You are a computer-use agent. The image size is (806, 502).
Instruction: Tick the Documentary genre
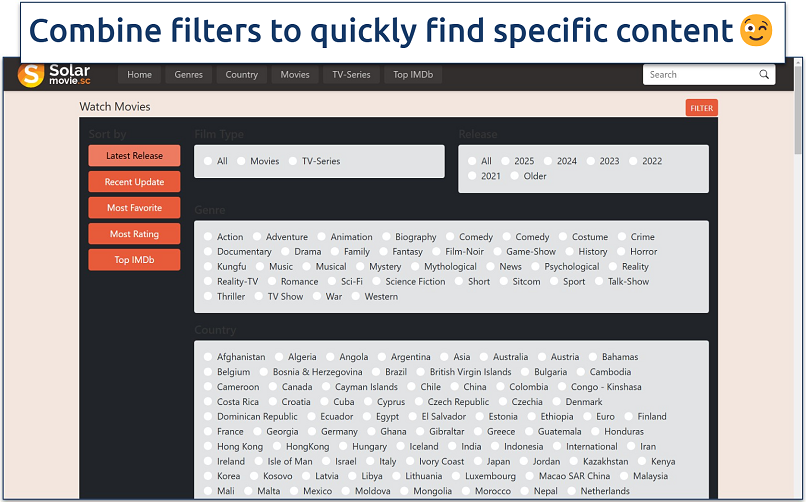208,251
